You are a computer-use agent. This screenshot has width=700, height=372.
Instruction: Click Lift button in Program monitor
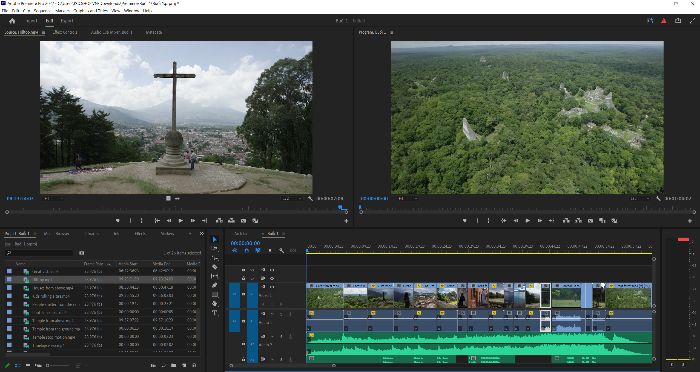pos(566,221)
